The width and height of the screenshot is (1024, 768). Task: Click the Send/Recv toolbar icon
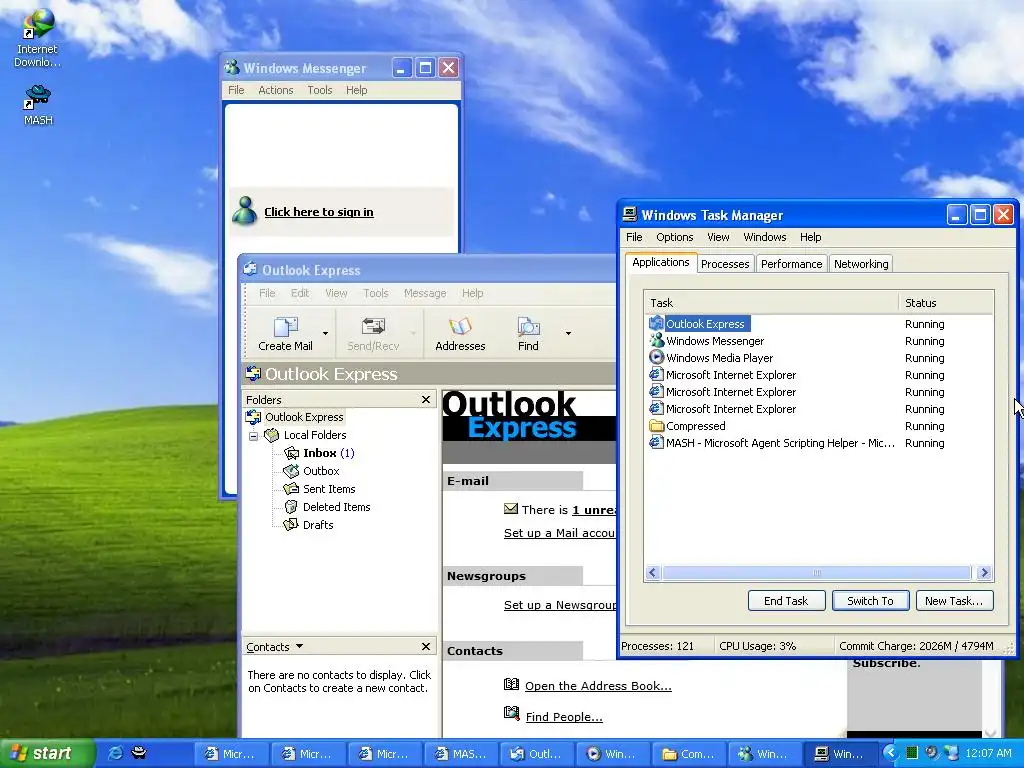point(373,334)
